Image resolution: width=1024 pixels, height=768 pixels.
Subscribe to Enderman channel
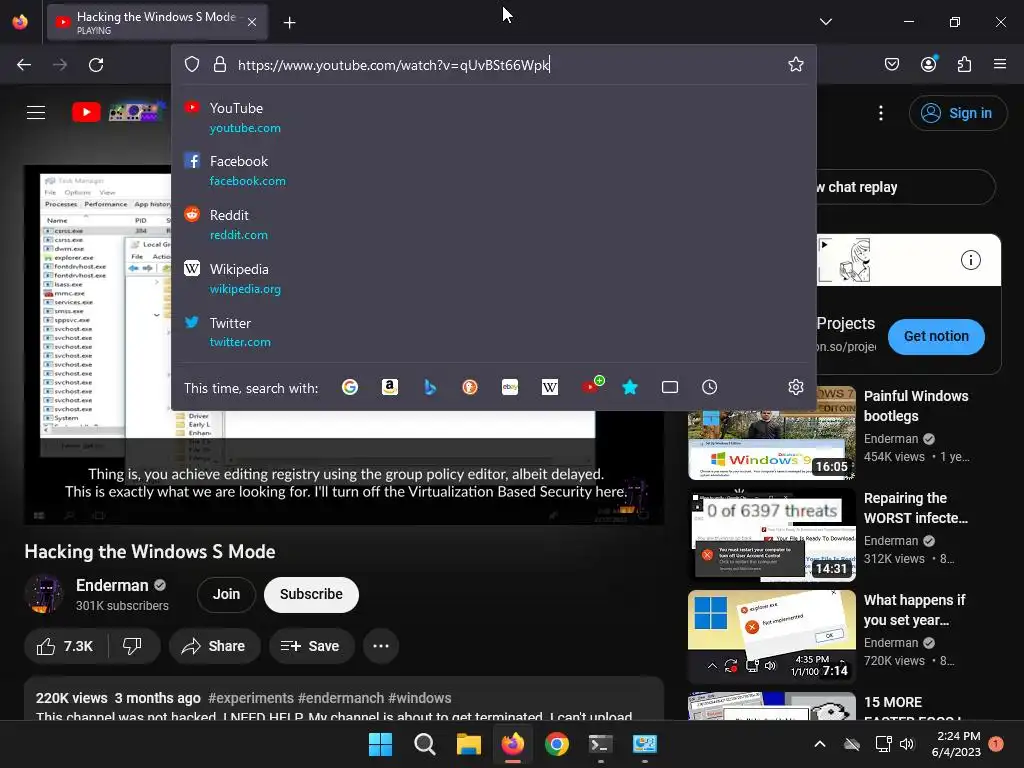tap(311, 594)
